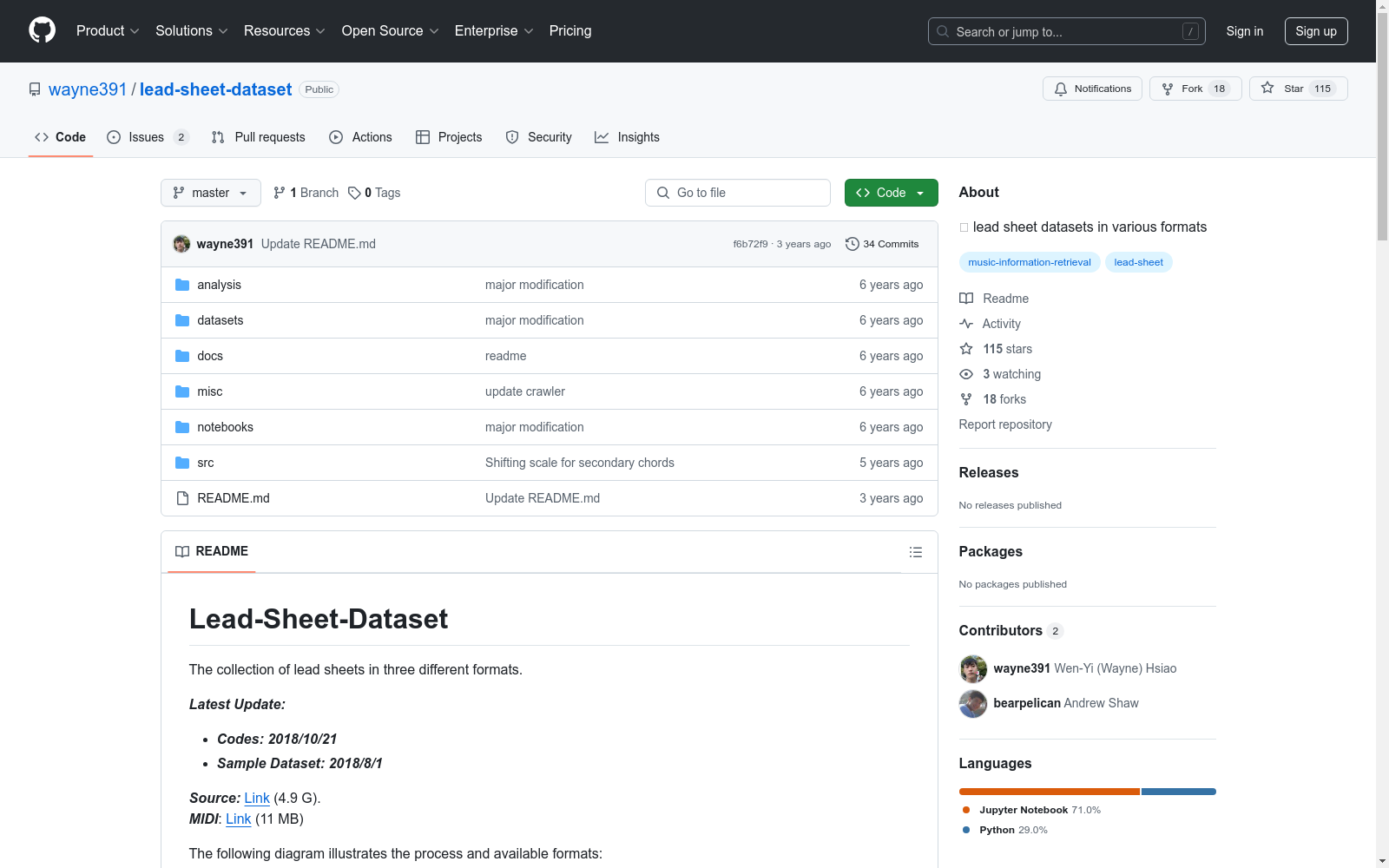Open the lead-sheet-dataset repository link
Screen dimensions: 1389x868
click(215, 89)
